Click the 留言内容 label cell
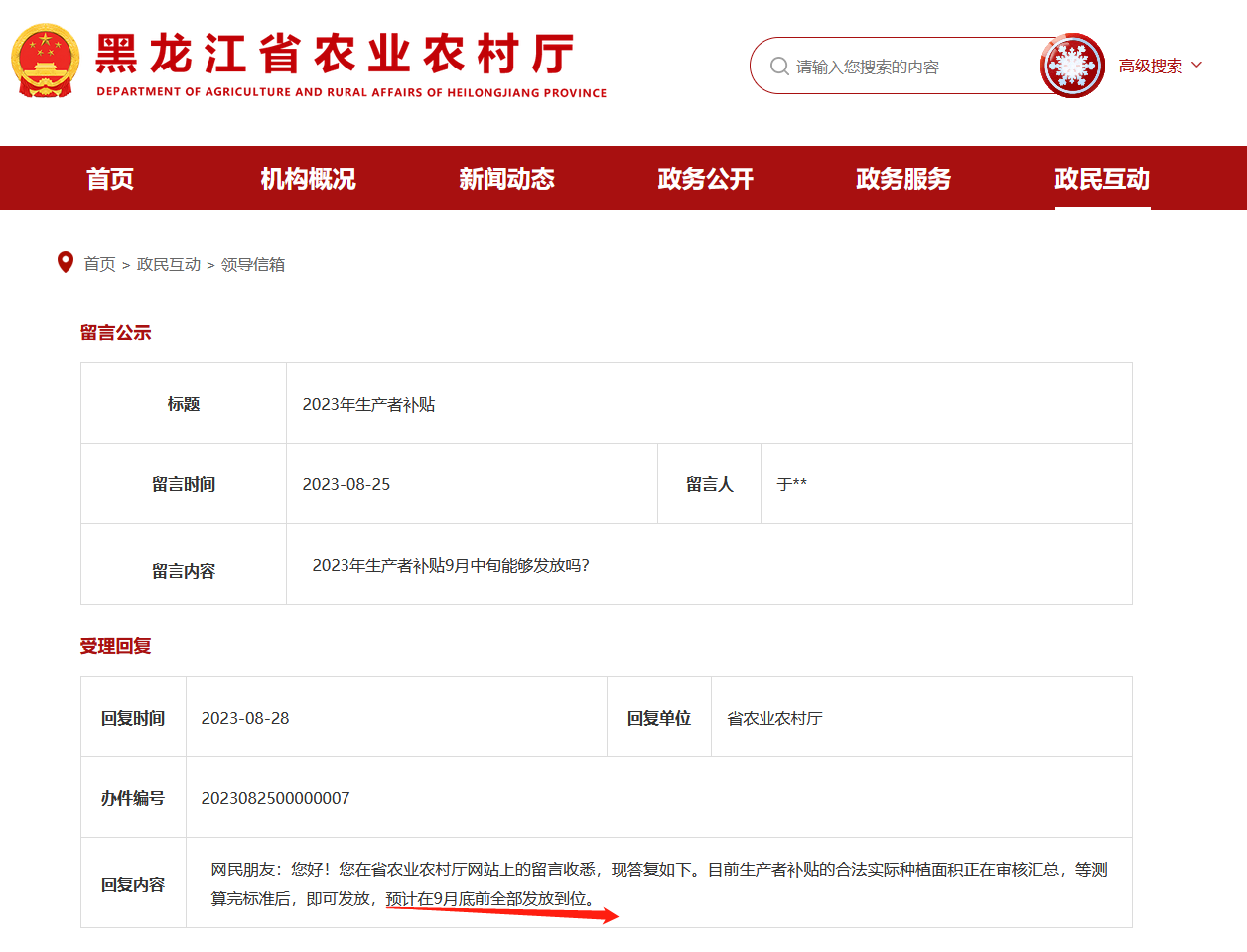Screen dimensions: 1247x952 coord(184,565)
